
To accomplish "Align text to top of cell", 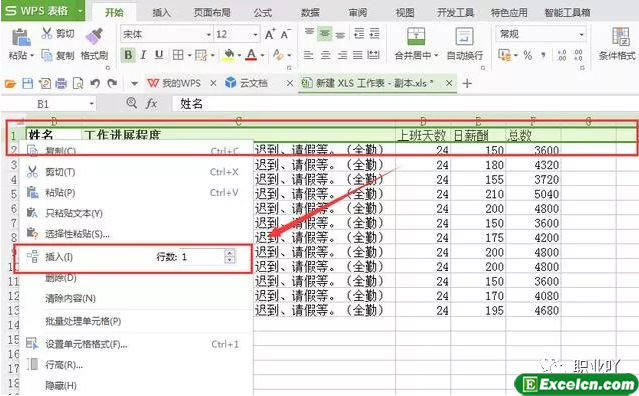I will point(309,33).
